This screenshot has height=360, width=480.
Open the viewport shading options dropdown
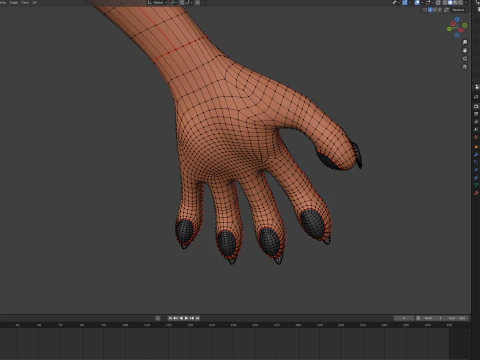tap(466, 2)
